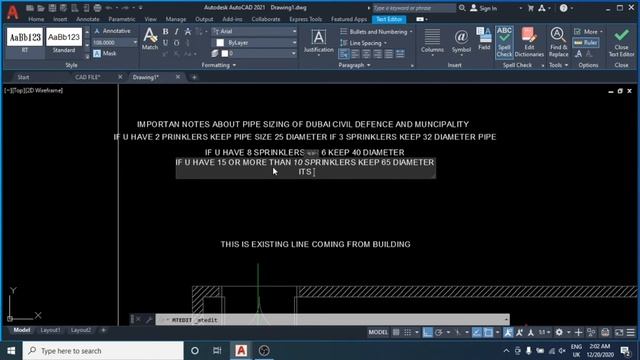The image size is (640, 360).
Task: Open Line Spacing dropdown
Action: click(363, 43)
